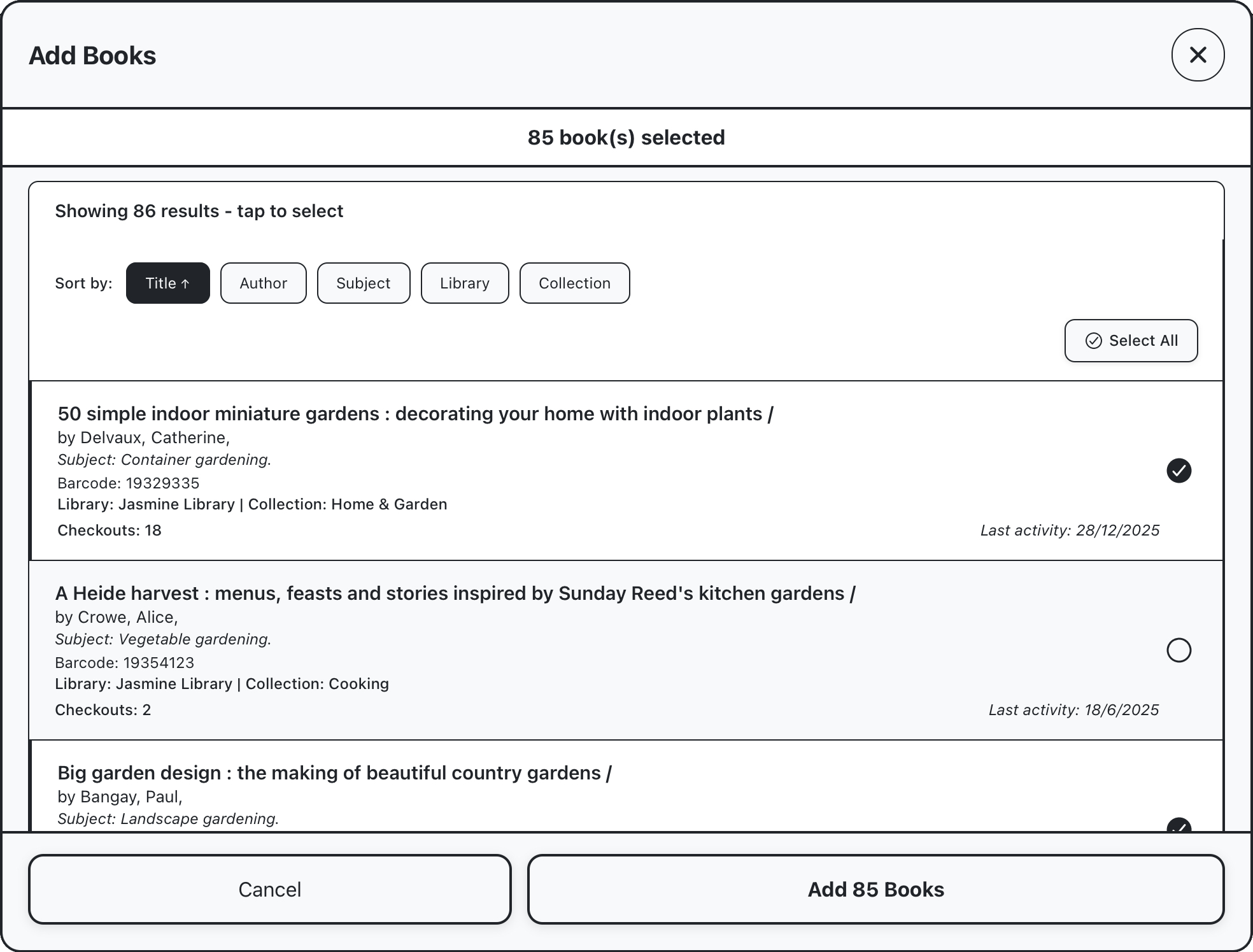
Task: Click the Big garden design book title
Action: click(334, 773)
